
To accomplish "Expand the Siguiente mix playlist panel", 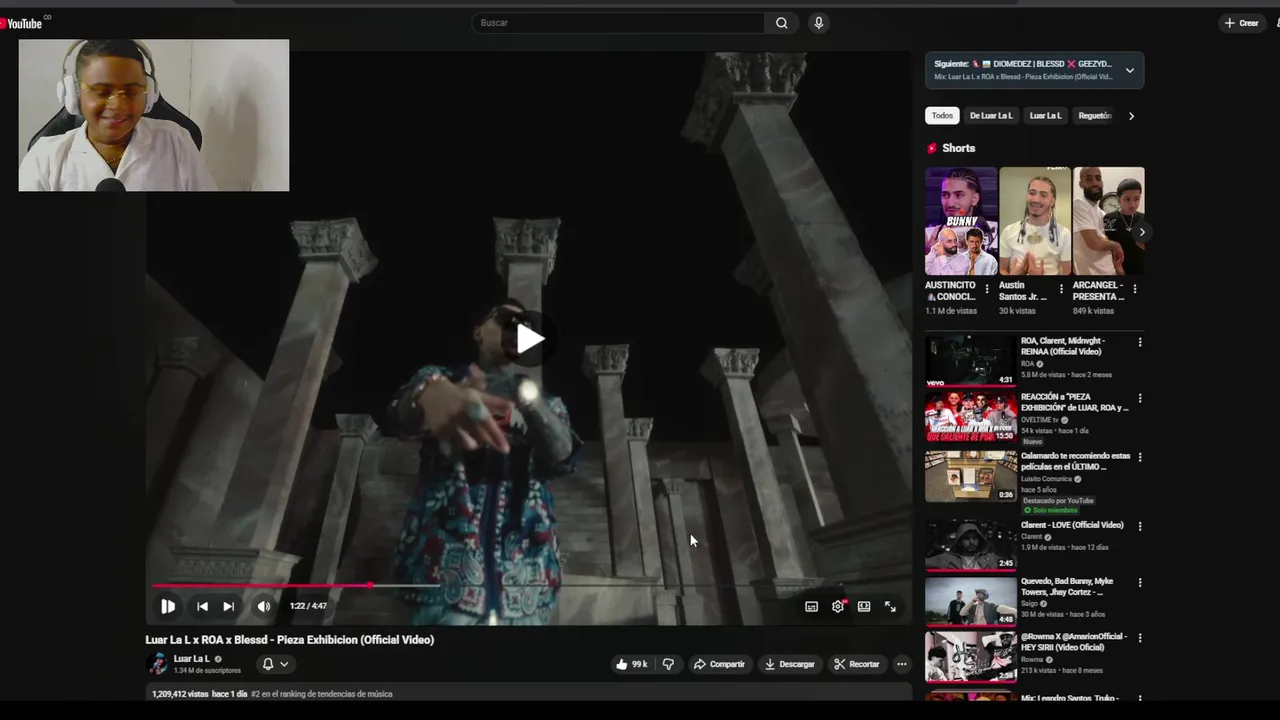I will coord(1034,70).
